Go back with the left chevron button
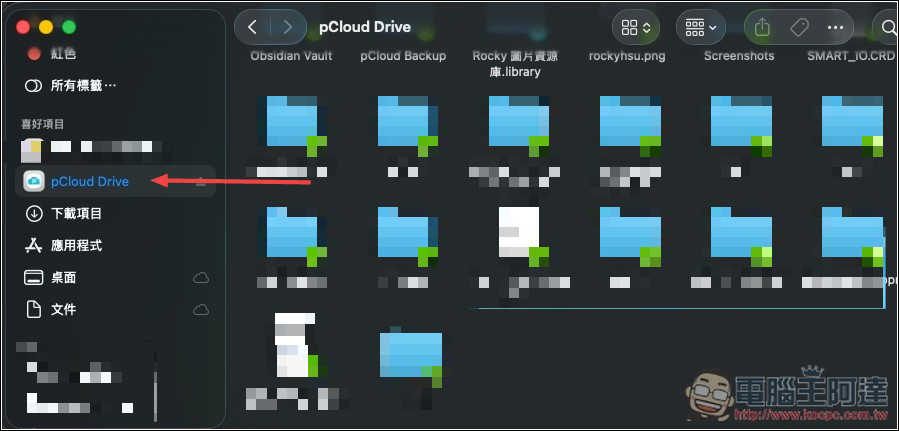This screenshot has width=899, height=431. 253,27
